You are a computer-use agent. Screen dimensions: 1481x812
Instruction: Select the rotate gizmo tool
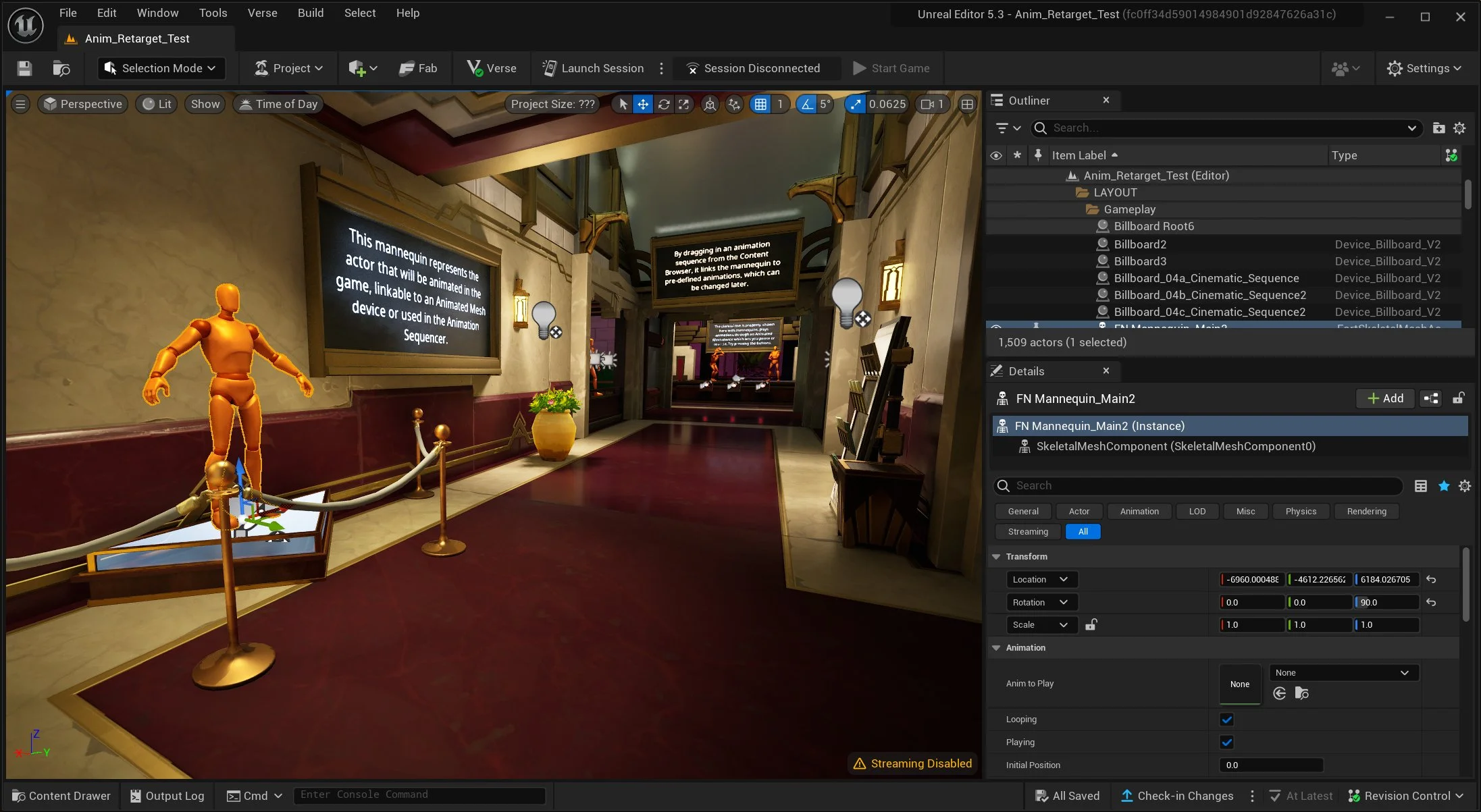pyautogui.click(x=664, y=104)
